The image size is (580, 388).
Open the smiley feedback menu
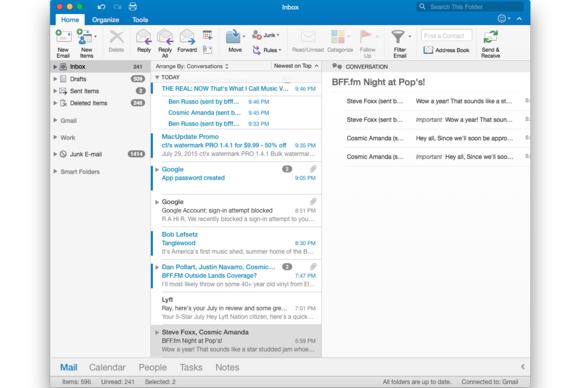tap(503, 18)
